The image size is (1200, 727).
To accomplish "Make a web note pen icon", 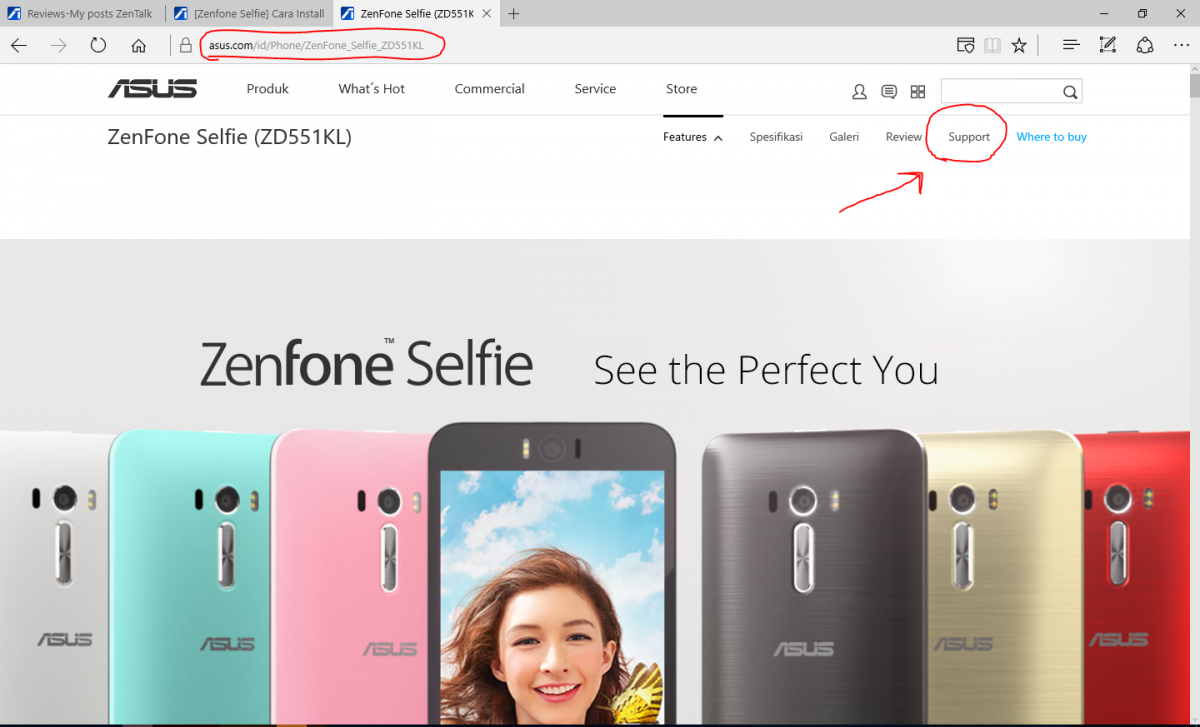I will [1108, 45].
